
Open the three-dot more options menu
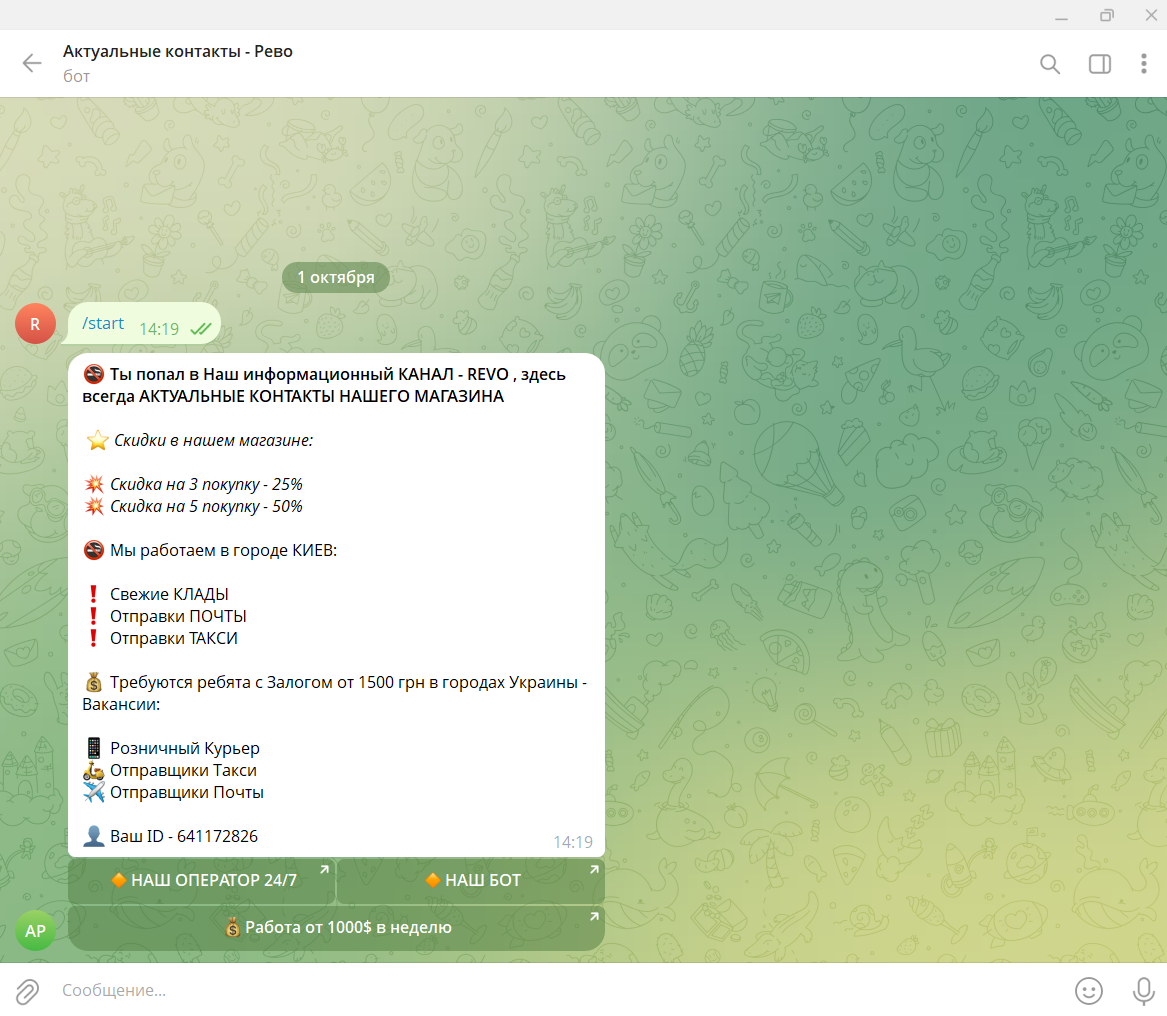coord(1143,64)
